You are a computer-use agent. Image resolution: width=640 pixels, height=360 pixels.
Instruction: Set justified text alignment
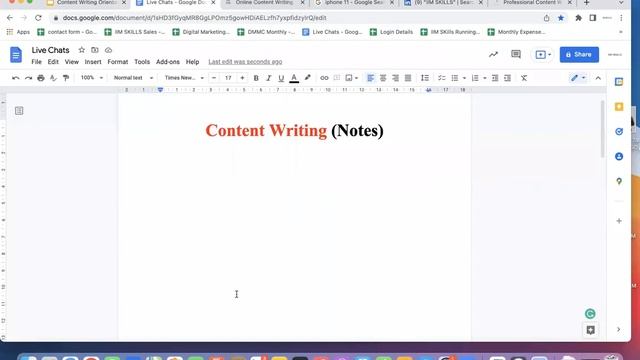[x=408, y=78]
